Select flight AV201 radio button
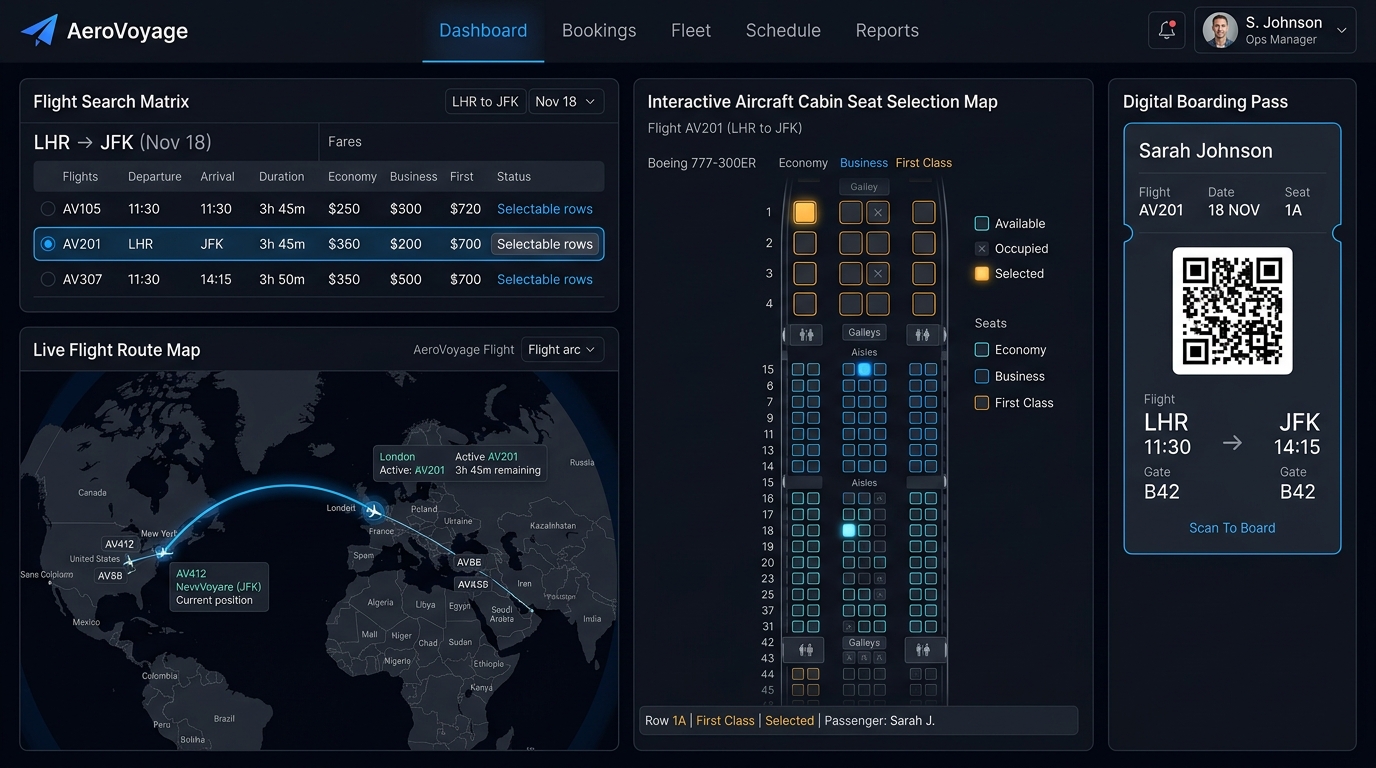This screenshot has width=1376, height=768. coord(47,244)
